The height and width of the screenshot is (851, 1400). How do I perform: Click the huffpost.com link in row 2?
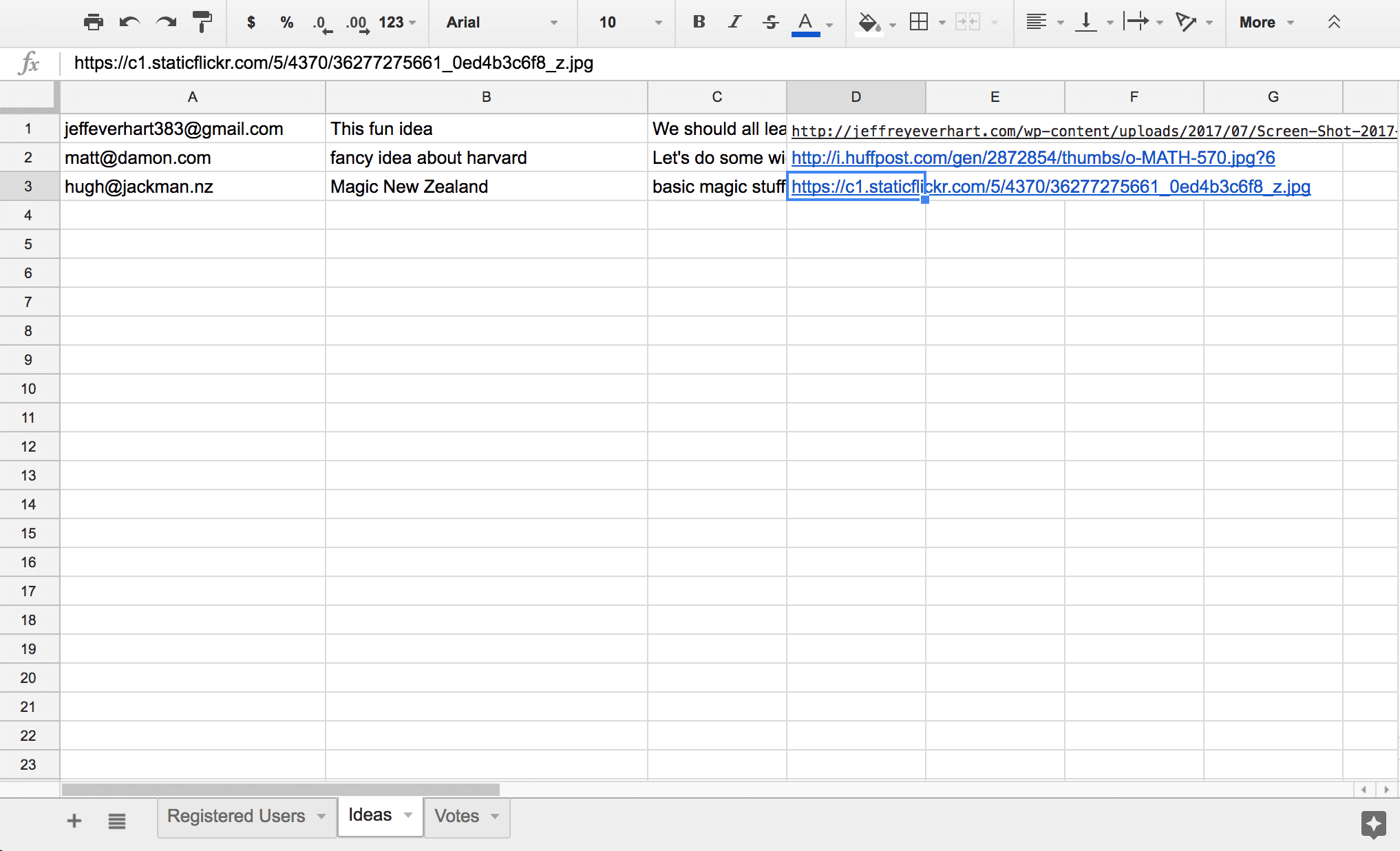coord(1032,158)
